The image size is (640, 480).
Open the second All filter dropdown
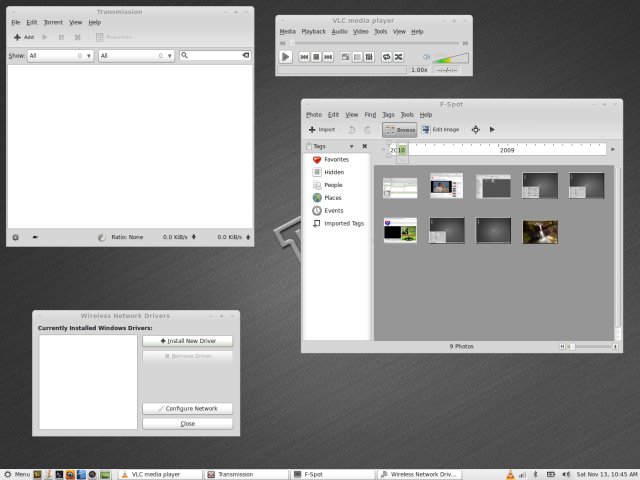pos(136,56)
